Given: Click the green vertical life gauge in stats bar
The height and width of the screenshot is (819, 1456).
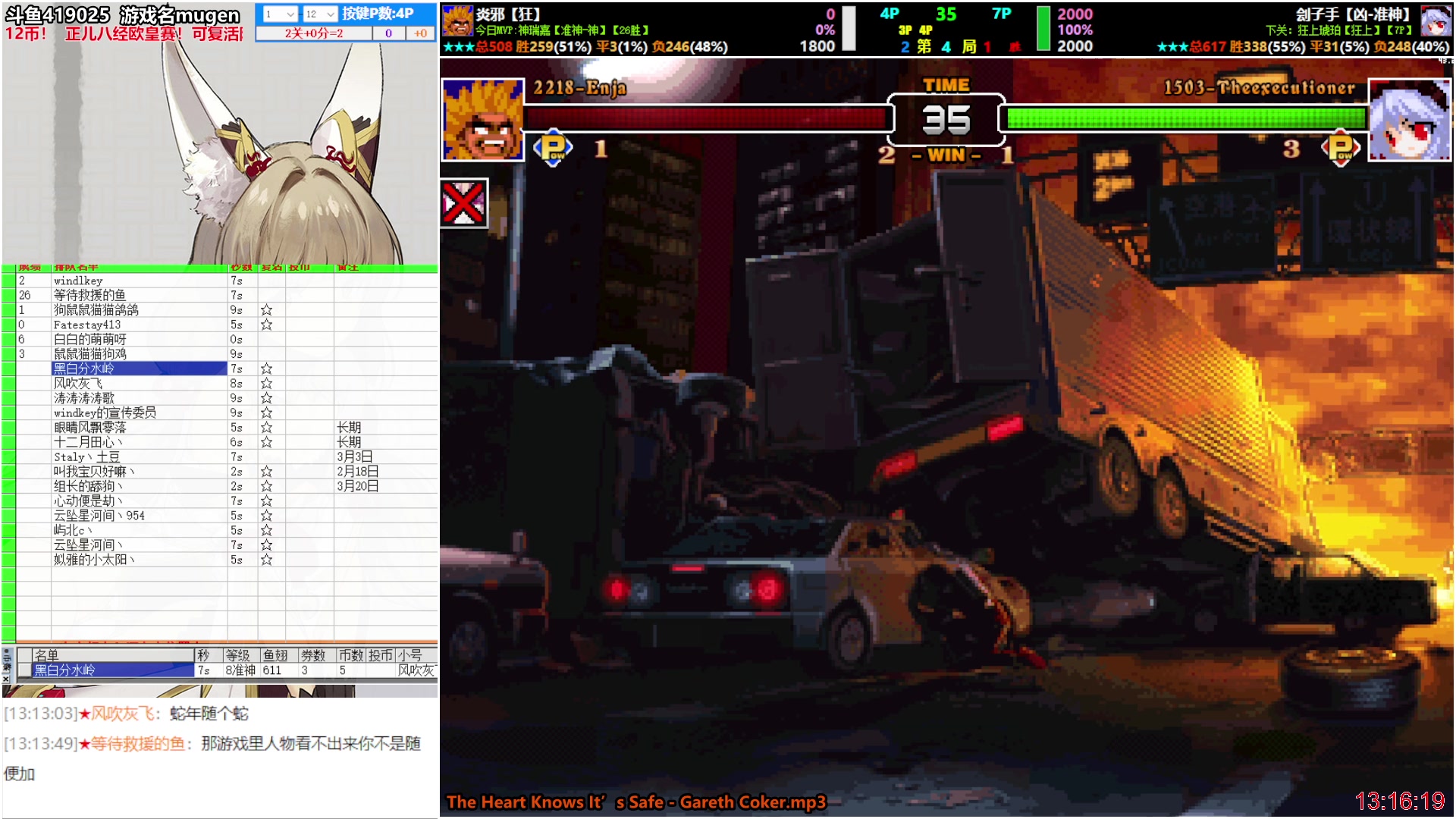Looking at the screenshot, I should pyautogui.click(x=1043, y=29).
